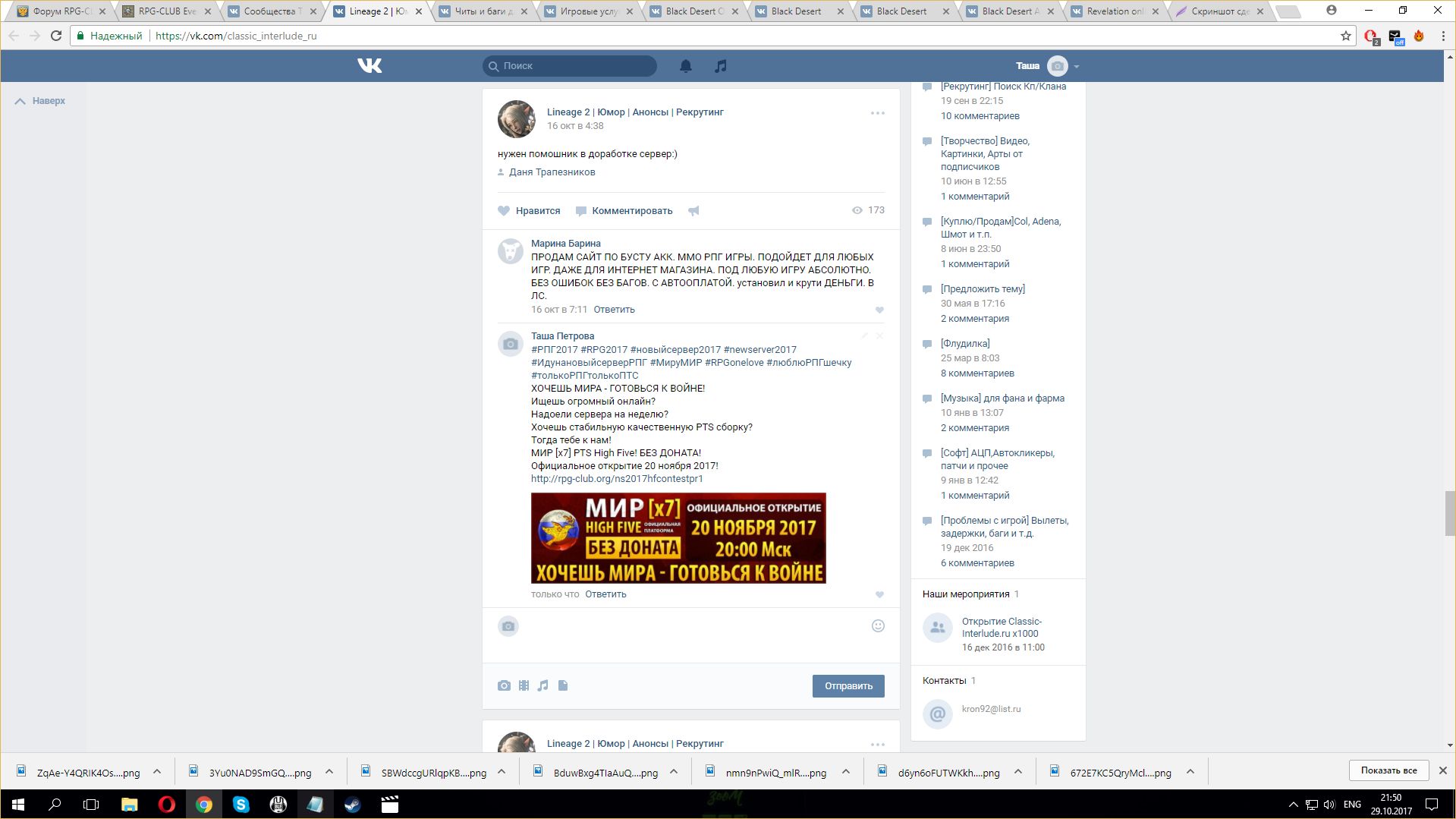Like Марина Барина's comment heart
The height and width of the screenshot is (819, 1456).
879,310
